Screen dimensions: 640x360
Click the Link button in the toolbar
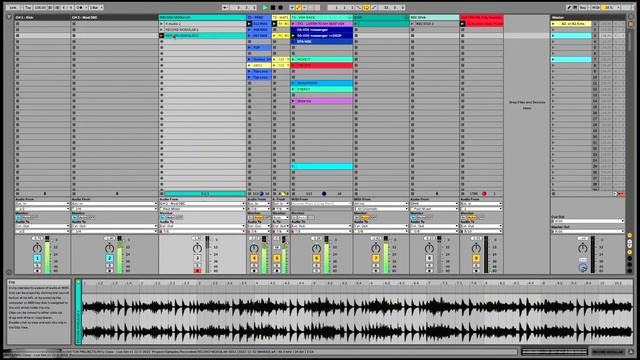pos(13,7)
